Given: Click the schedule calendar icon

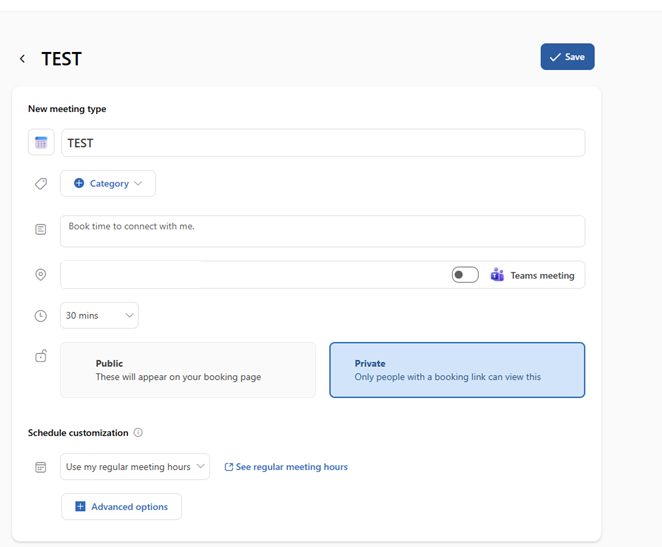Looking at the screenshot, I should (41, 467).
